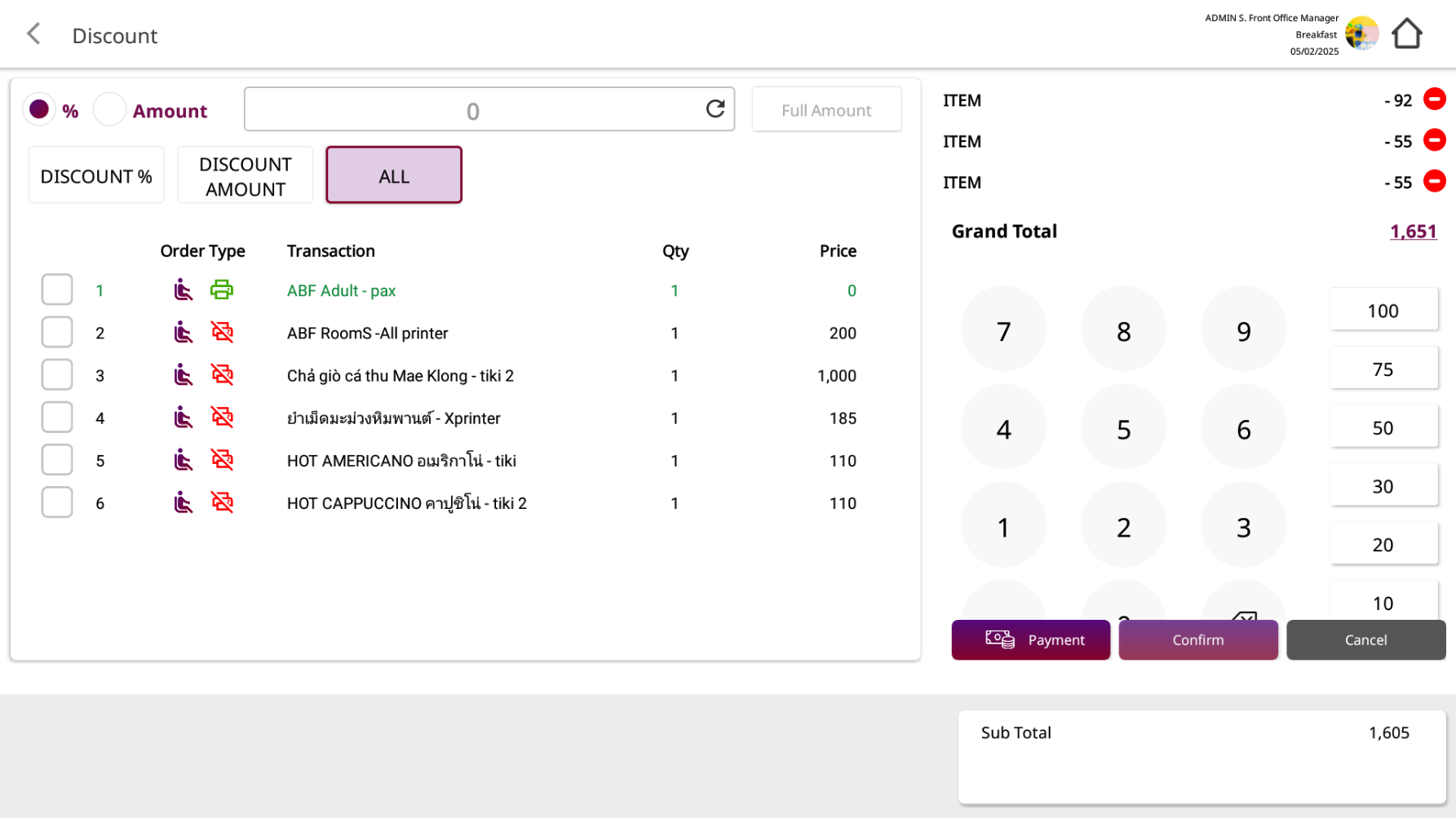Switch to the DISCOUNT AMOUNT tab
The height and width of the screenshot is (818, 1456).
tap(245, 175)
